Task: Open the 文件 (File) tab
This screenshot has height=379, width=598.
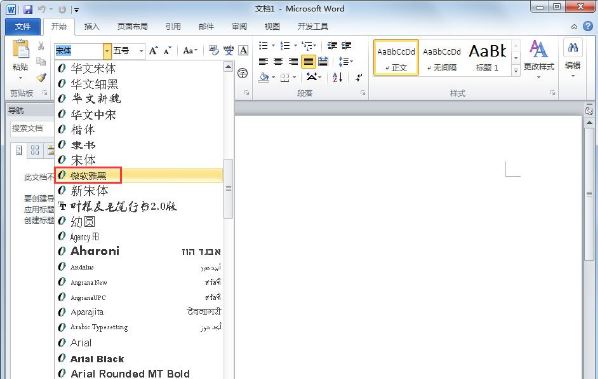Action: tap(23, 27)
